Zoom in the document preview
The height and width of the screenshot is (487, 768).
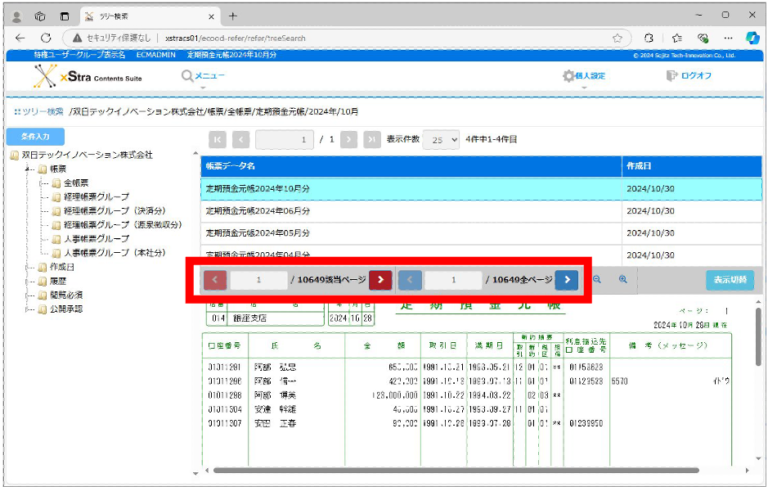point(622,280)
